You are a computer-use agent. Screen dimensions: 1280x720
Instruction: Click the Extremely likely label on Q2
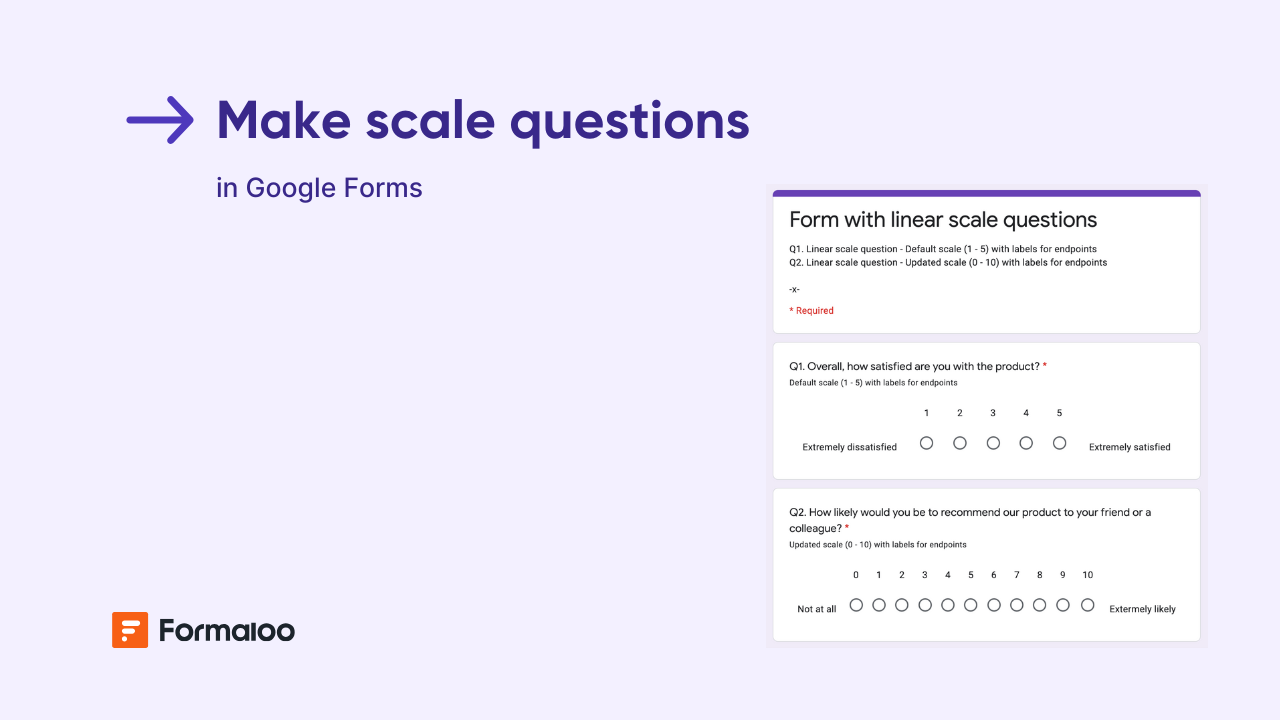(1142, 608)
